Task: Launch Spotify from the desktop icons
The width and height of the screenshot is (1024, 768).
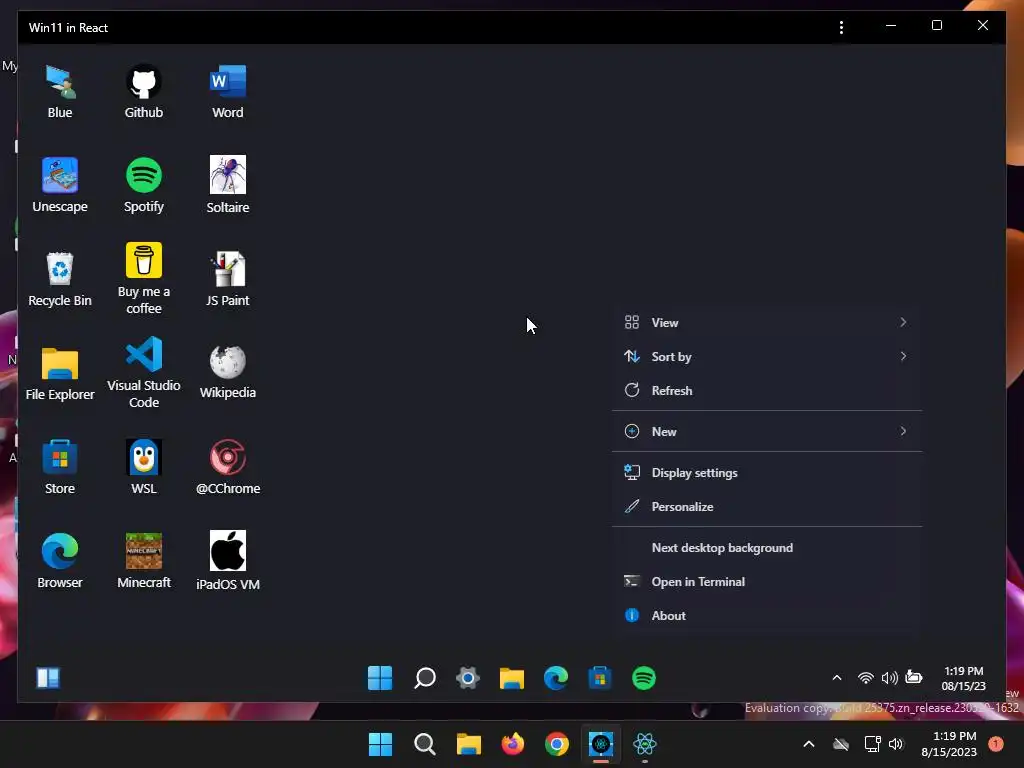Action: click(144, 185)
